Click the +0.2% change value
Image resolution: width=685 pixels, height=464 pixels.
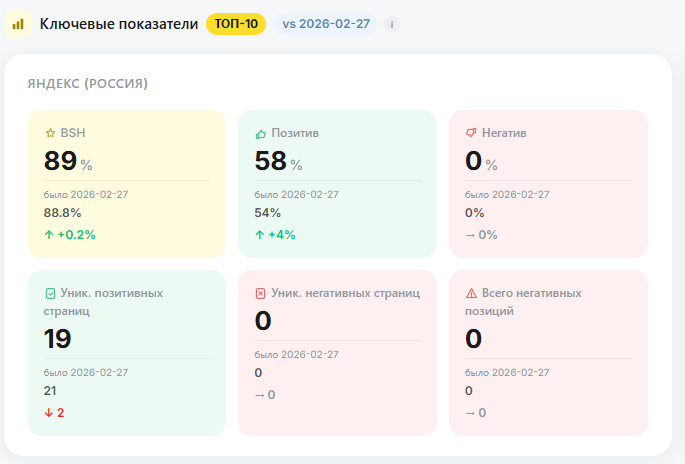pyautogui.click(x=76, y=235)
